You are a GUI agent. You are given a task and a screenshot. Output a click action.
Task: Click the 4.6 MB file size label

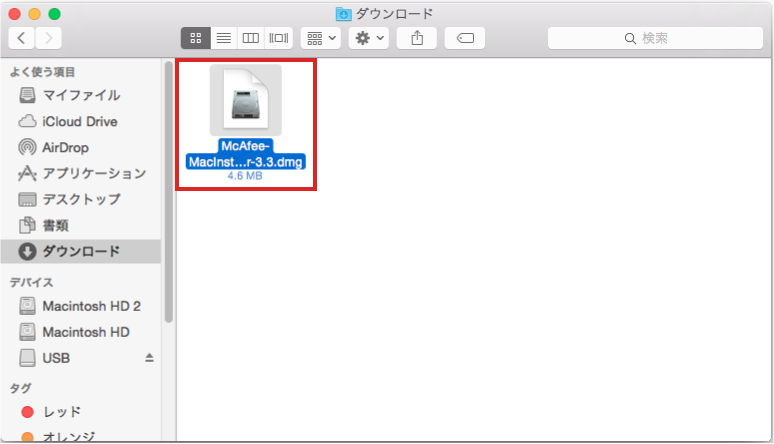pos(245,176)
